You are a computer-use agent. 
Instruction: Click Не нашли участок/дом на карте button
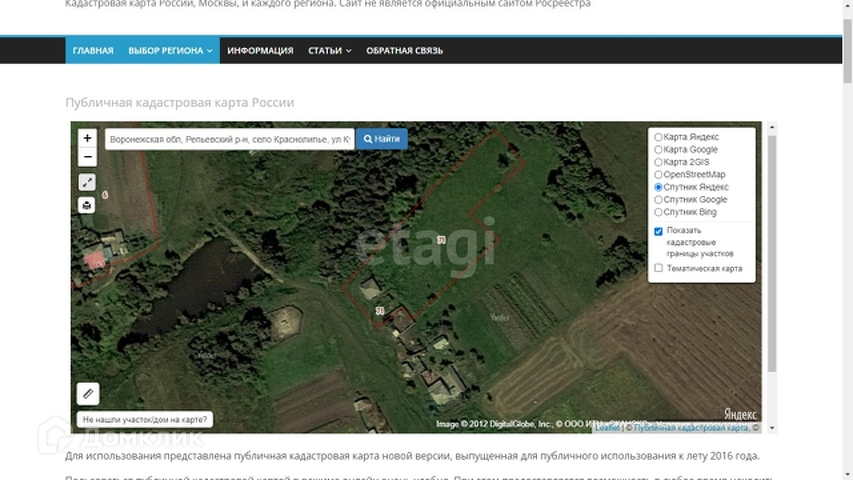point(145,420)
